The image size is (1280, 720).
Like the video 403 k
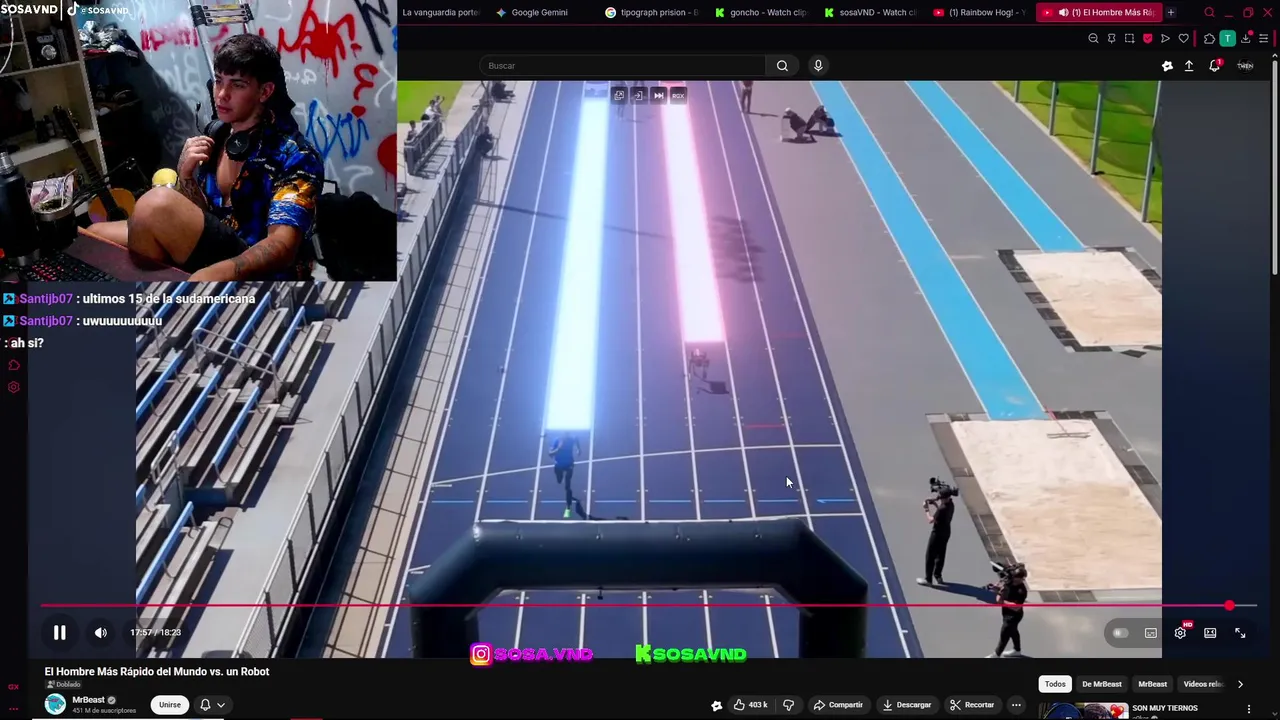click(751, 705)
